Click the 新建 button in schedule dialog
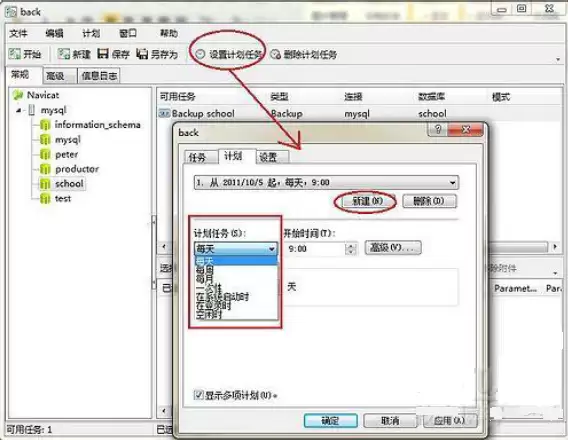The height and width of the screenshot is (440, 568). point(367,201)
